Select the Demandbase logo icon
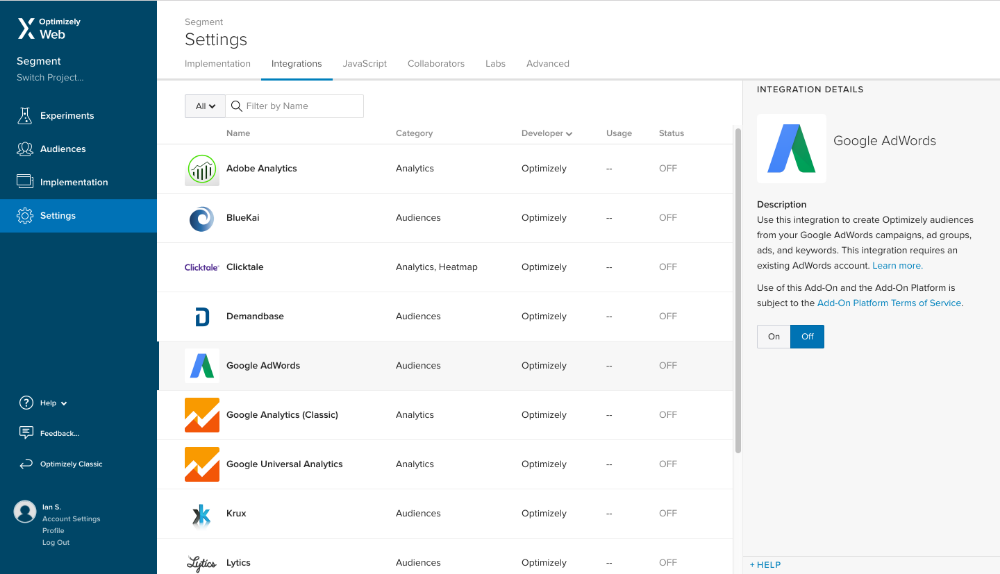This screenshot has width=1000, height=574. [202, 317]
